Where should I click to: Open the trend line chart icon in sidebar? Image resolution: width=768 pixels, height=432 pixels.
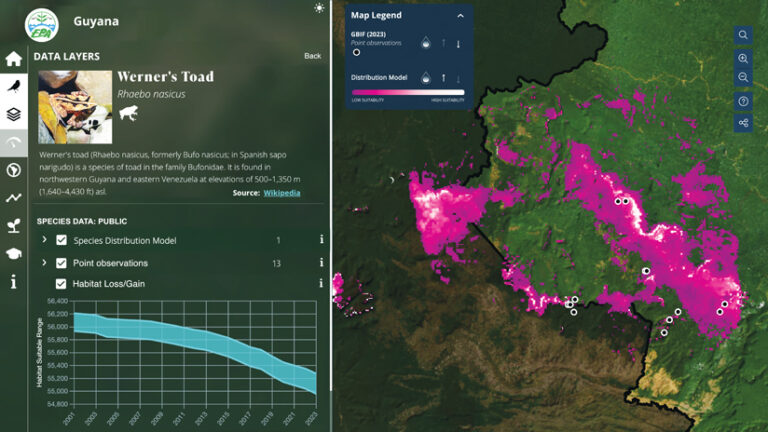[x=14, y=198]
